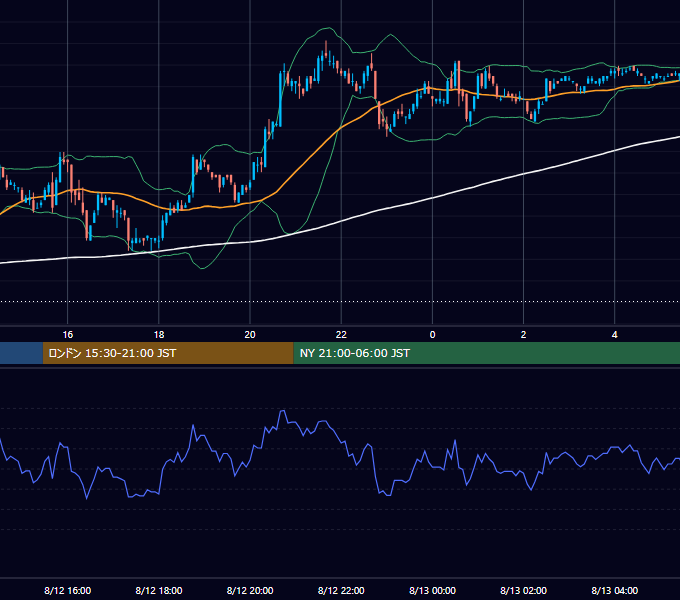Click the 8/12 20:00 label on lower axis

click(250, 590)
